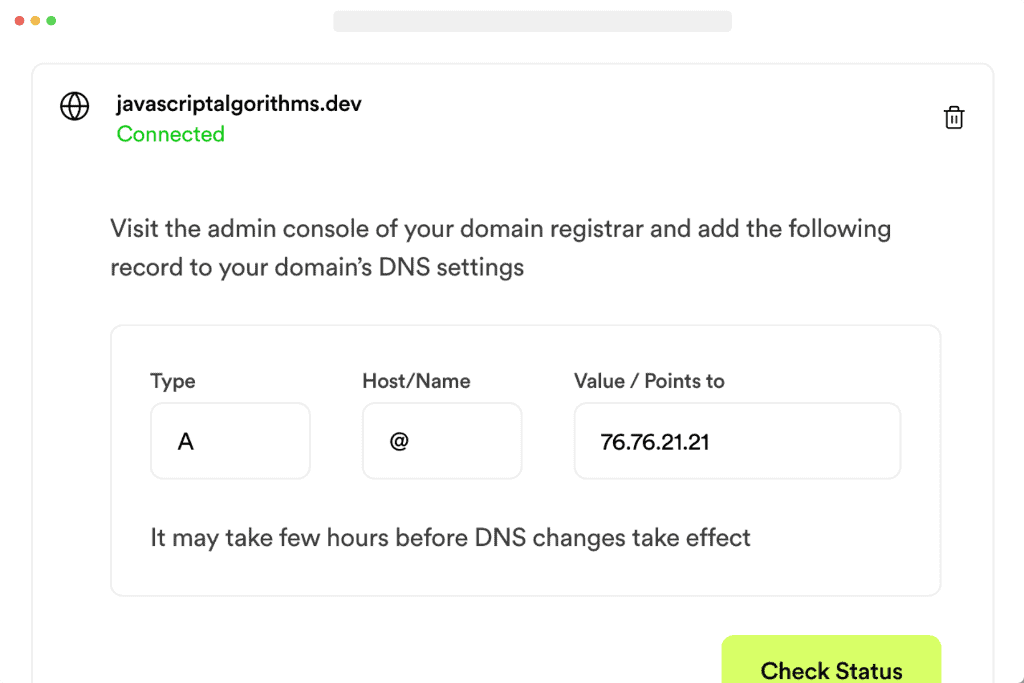
Task: Expand the DNS record details card
Action: click(x=525, y=460)
